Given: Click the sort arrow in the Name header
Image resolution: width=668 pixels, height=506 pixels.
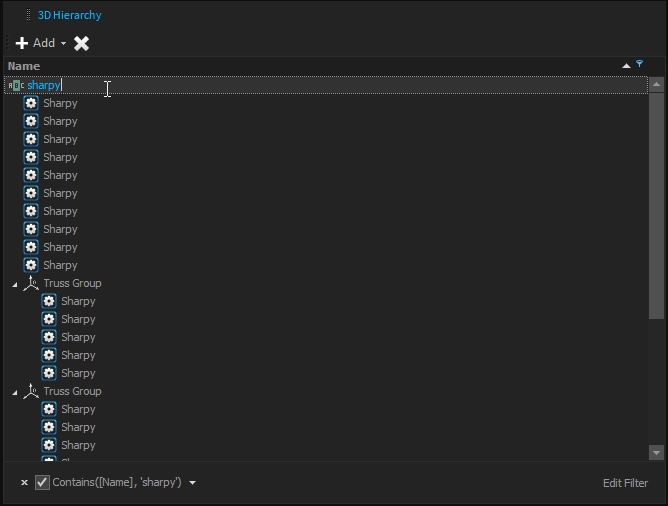Looking at the screenshot, I should point(626,66).
